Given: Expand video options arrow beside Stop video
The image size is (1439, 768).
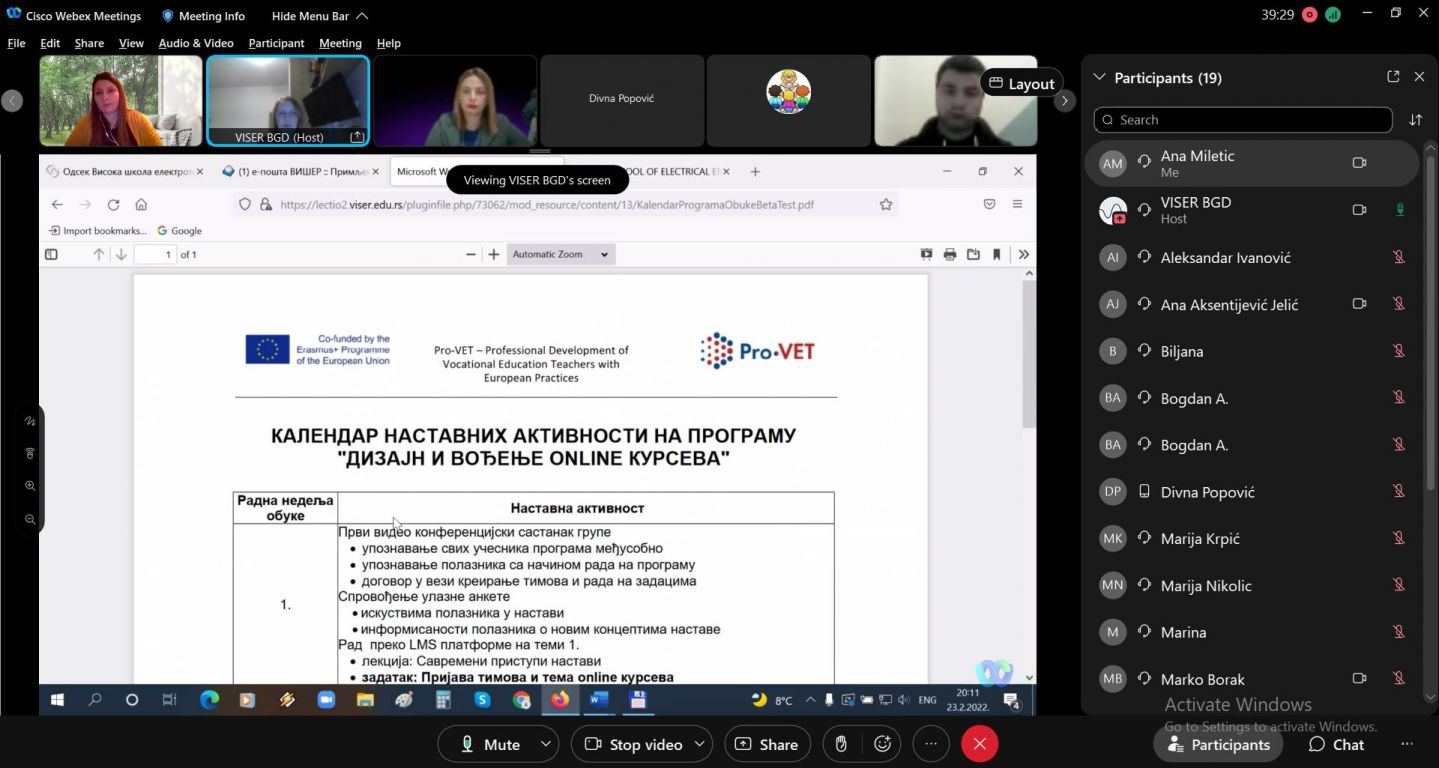Looking at the screenshot, I should point(700,744).
